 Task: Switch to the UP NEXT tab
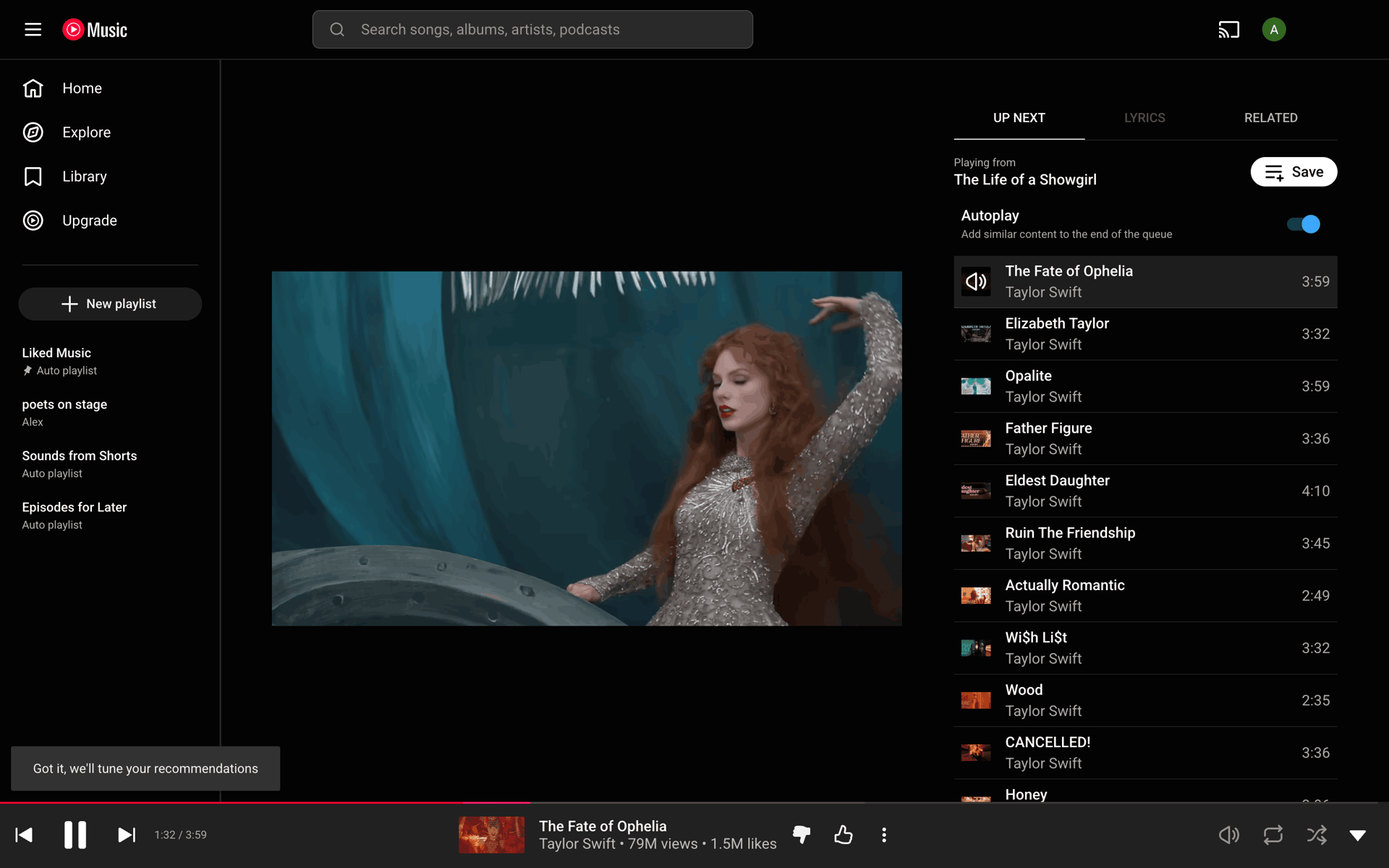pos(1019,118)
